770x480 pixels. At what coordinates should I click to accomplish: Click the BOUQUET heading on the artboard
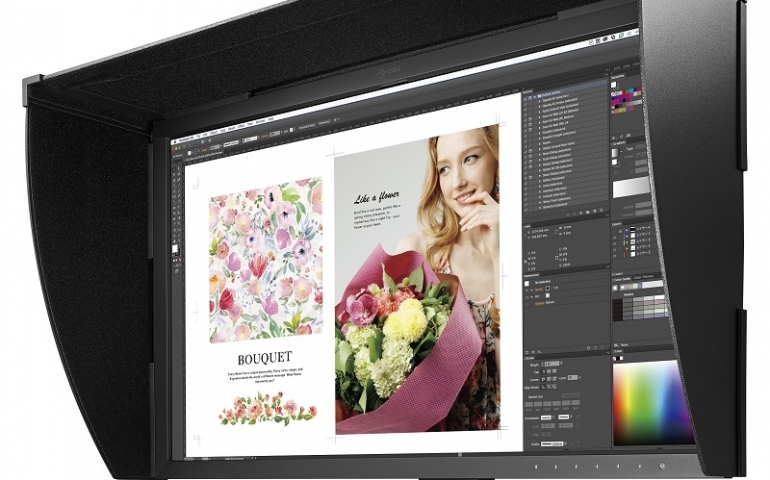[265, 359]
